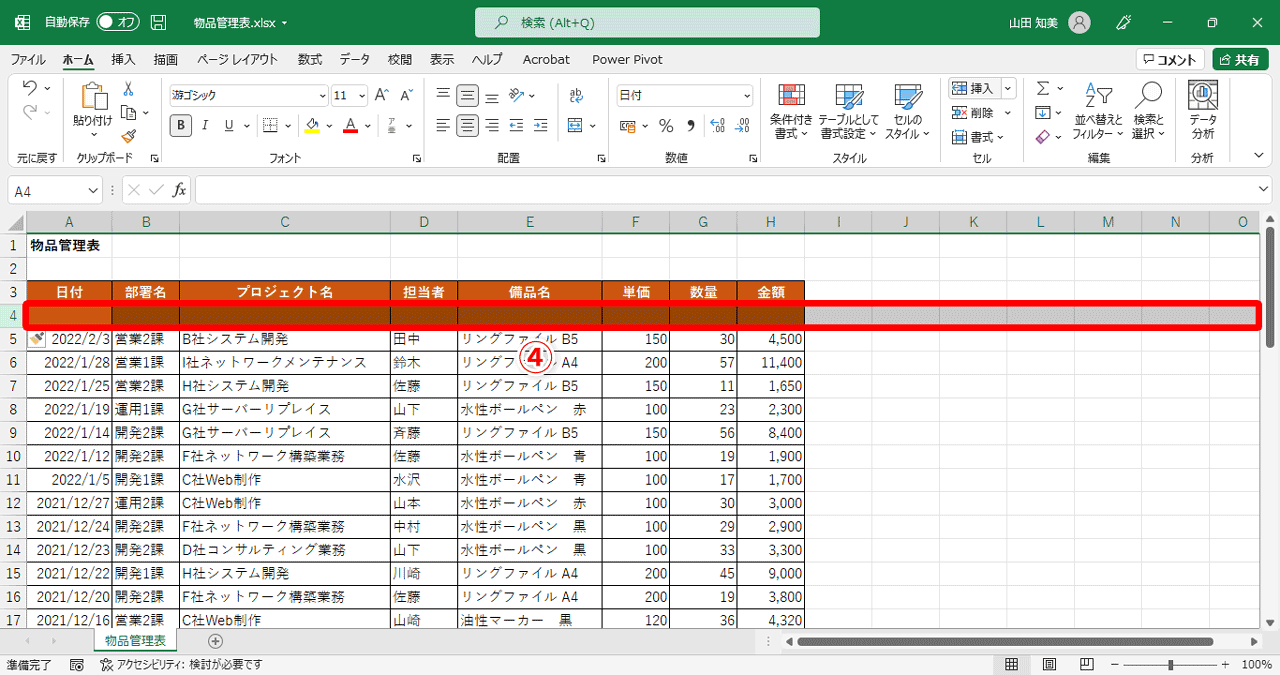The width and height of the screenshot is (1280, 675).
Task: Open the font name dropdown
Action: pos(321,95)
